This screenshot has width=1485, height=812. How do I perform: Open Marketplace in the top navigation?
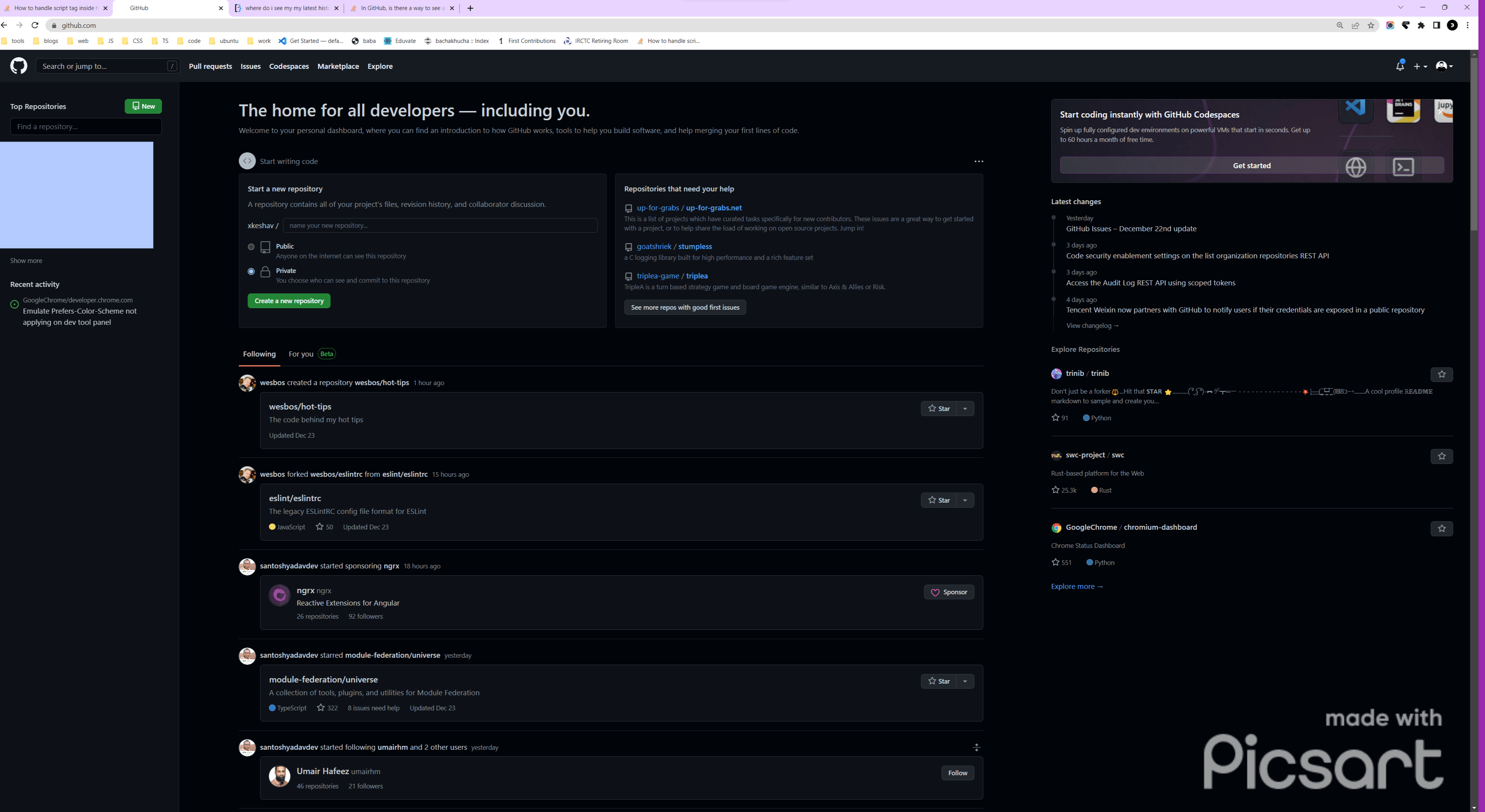click(338, 66)
